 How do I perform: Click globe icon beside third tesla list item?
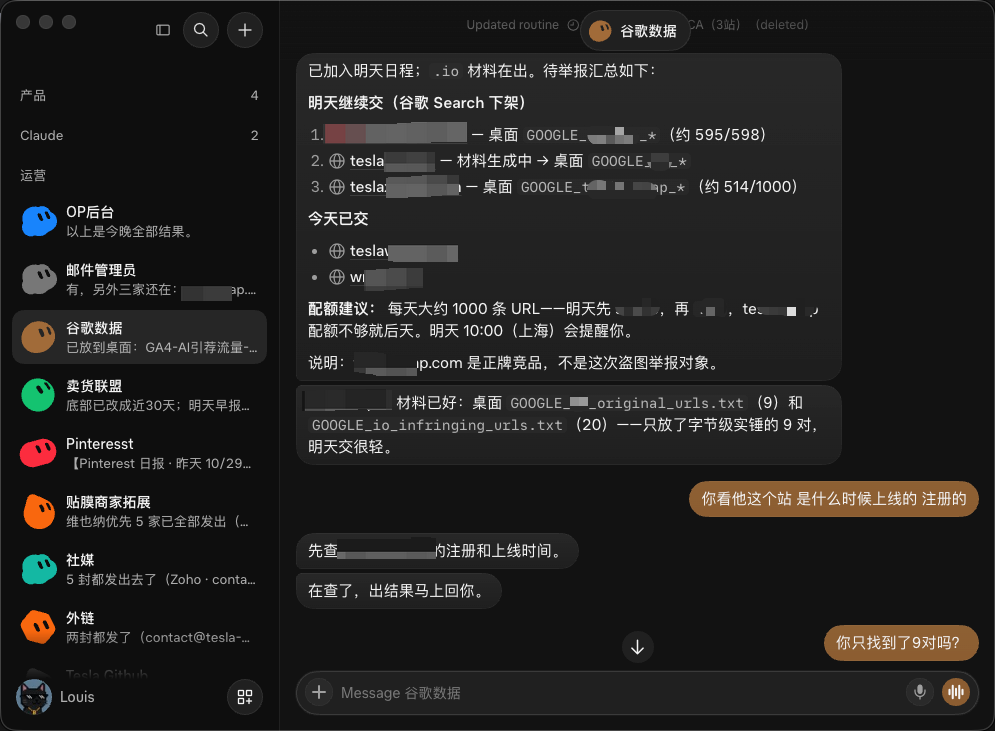(337, 187)
